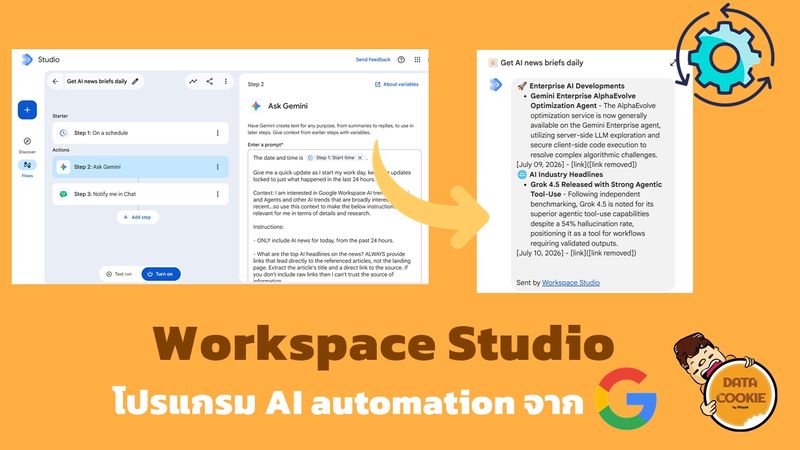This screenshot has width=800, height=450.
Task: Click the Enterprise AI Developments heading
Action: [x=577, y=86]
